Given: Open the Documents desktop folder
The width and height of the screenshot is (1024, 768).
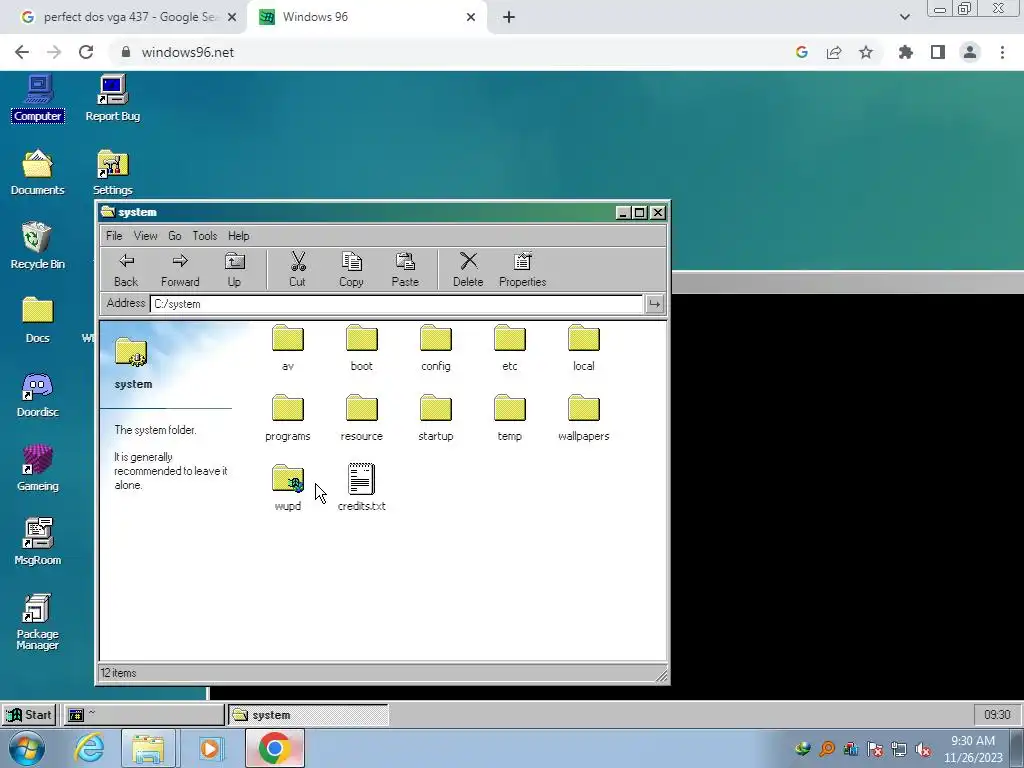Looking at the screenshot, I should pos(38,172).
